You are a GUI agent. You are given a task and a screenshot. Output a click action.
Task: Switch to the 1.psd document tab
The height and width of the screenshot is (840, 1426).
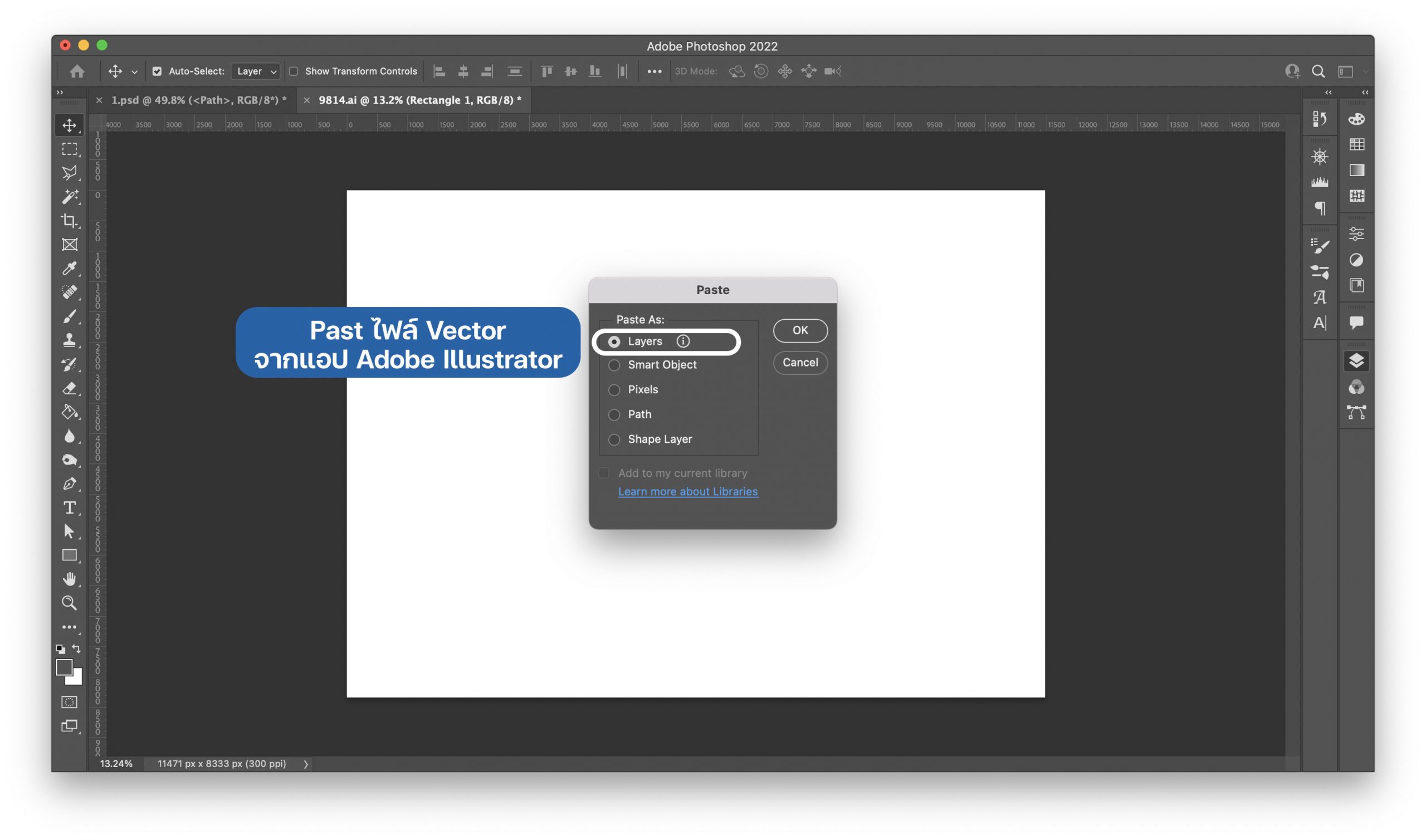(198, 100)
